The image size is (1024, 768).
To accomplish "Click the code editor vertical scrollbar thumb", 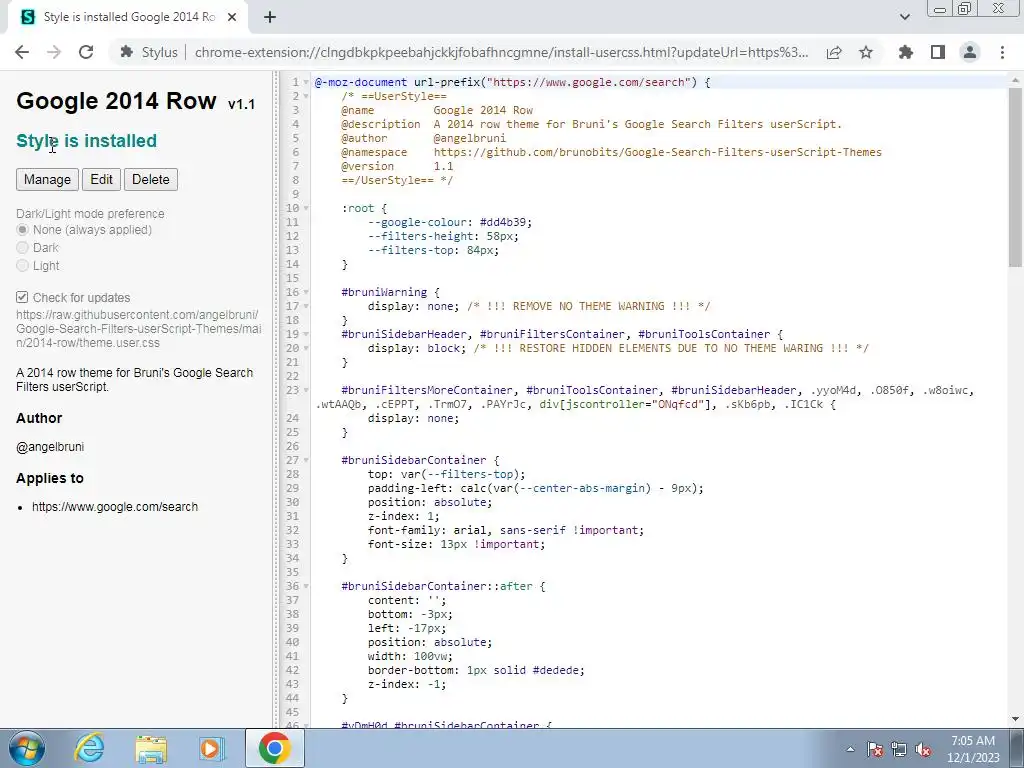I will click(x=1015, y=176).
